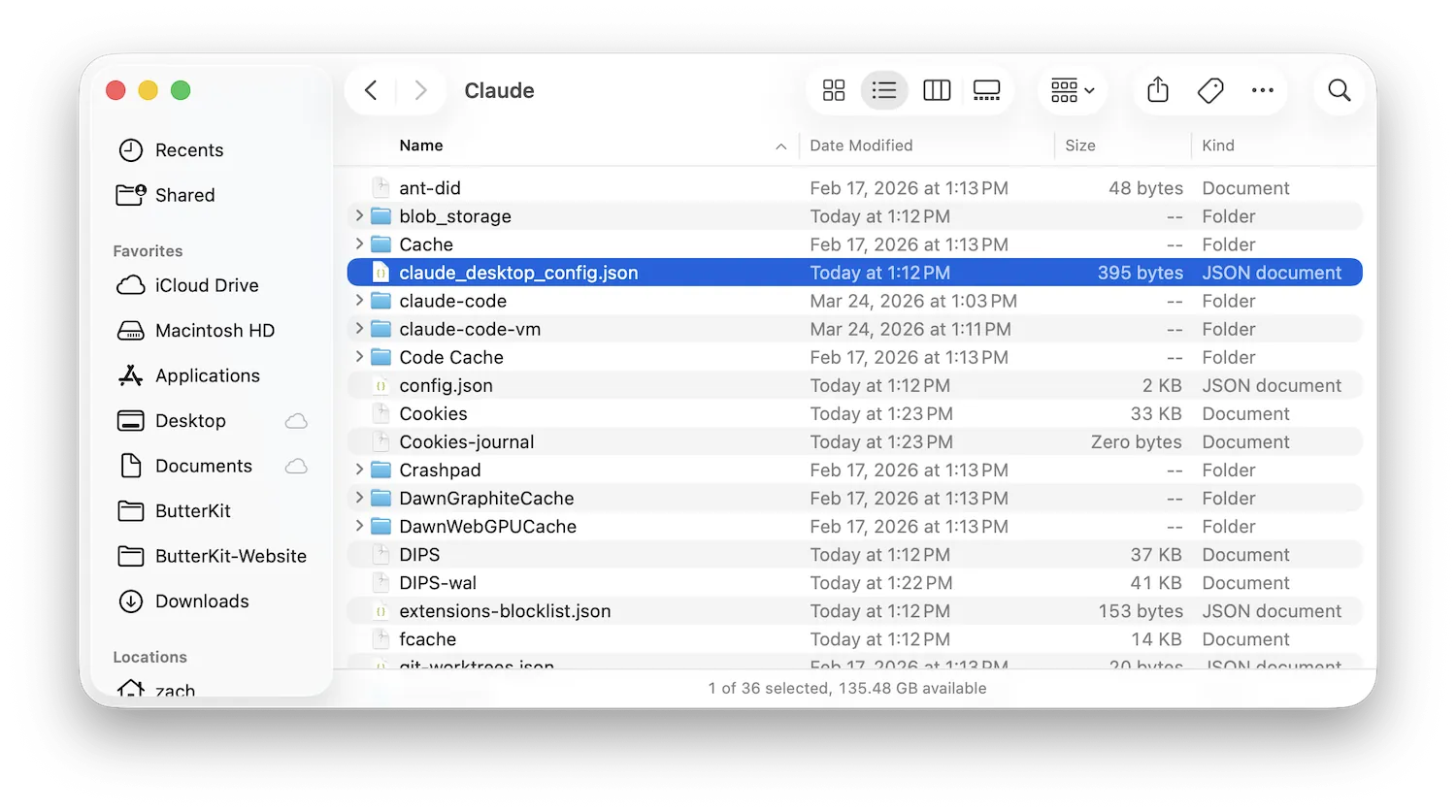
Task: Reverse sorting via the Name column arrow
Action: [781, 146]
